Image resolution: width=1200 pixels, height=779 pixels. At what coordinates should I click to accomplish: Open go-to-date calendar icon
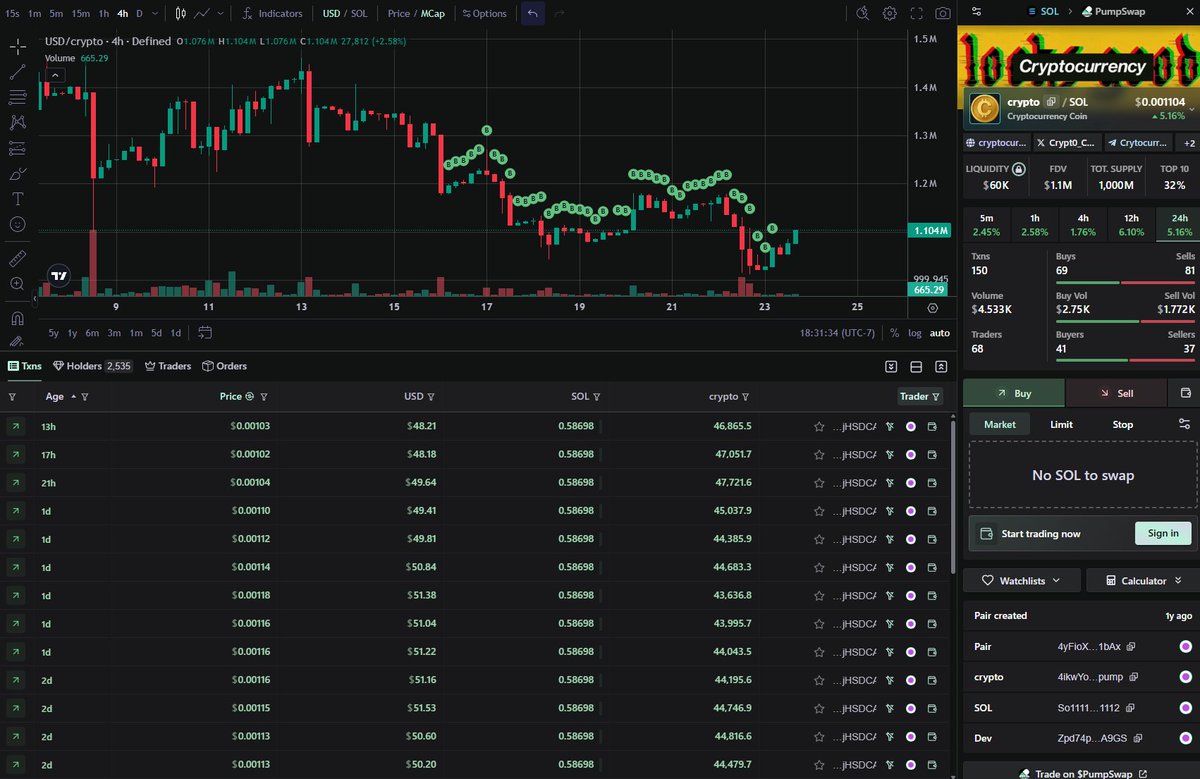click(x=205, y=333)
